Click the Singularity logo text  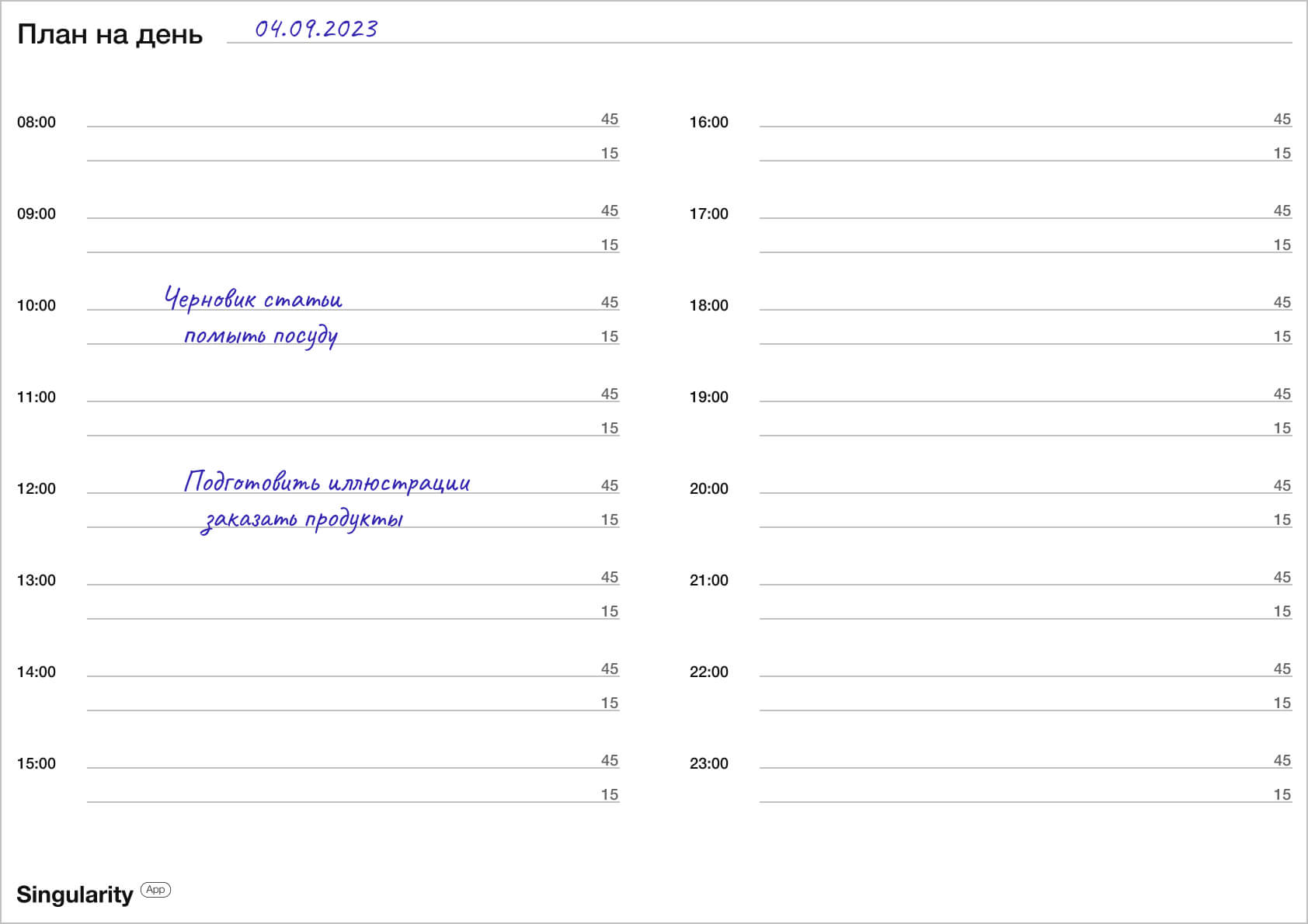point(75,894)
